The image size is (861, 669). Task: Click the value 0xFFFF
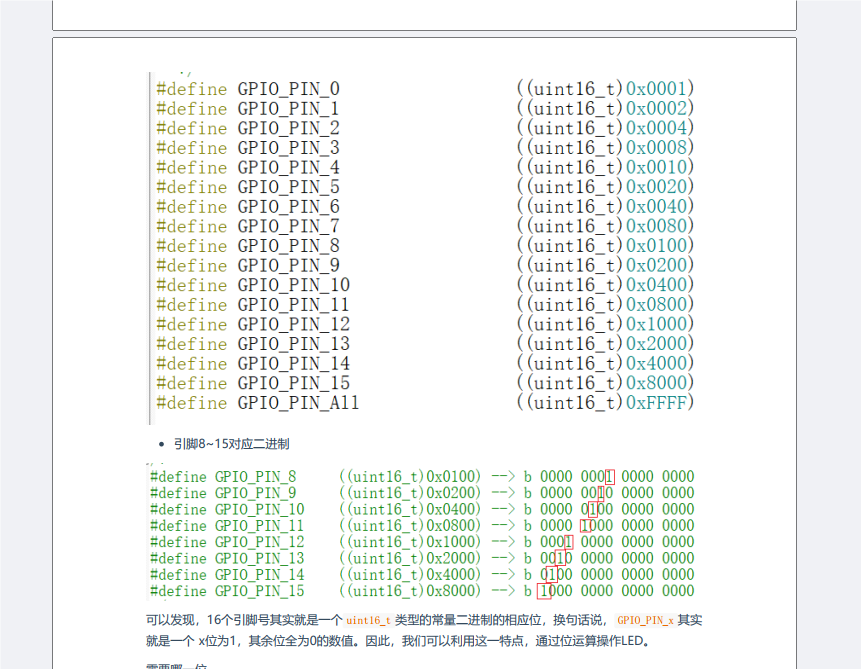656,403
